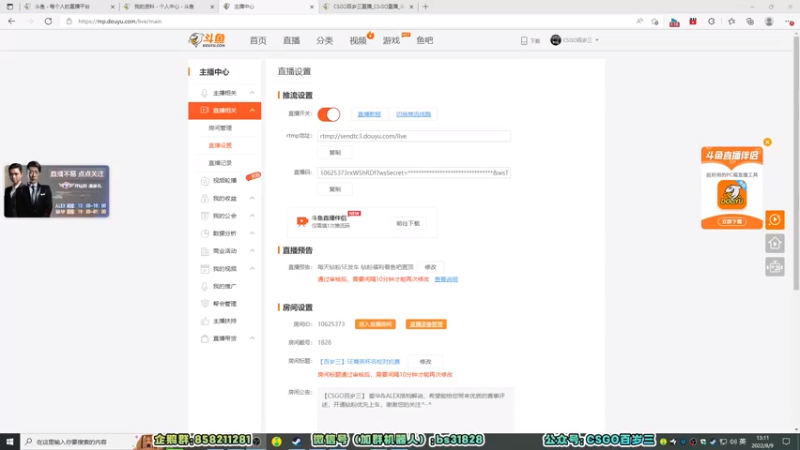Click the bottom grey floating button

click(x=774, y=267)
